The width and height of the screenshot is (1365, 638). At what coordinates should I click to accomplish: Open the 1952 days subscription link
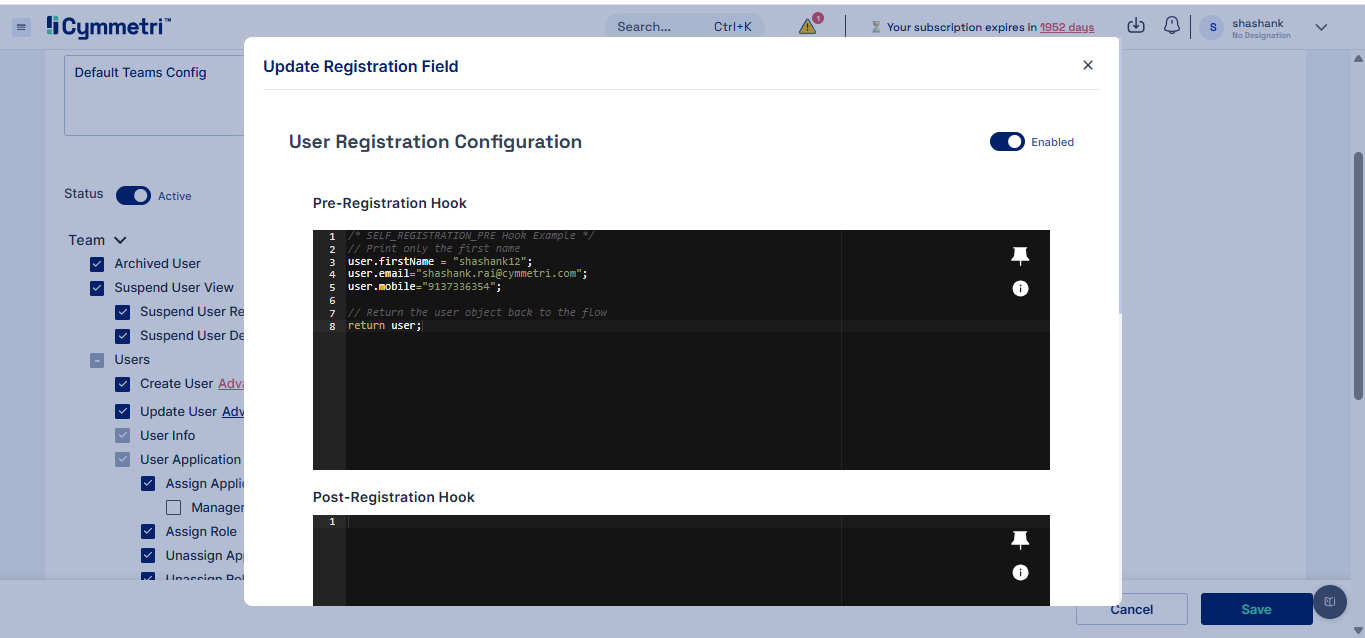tap(1067, 27)
